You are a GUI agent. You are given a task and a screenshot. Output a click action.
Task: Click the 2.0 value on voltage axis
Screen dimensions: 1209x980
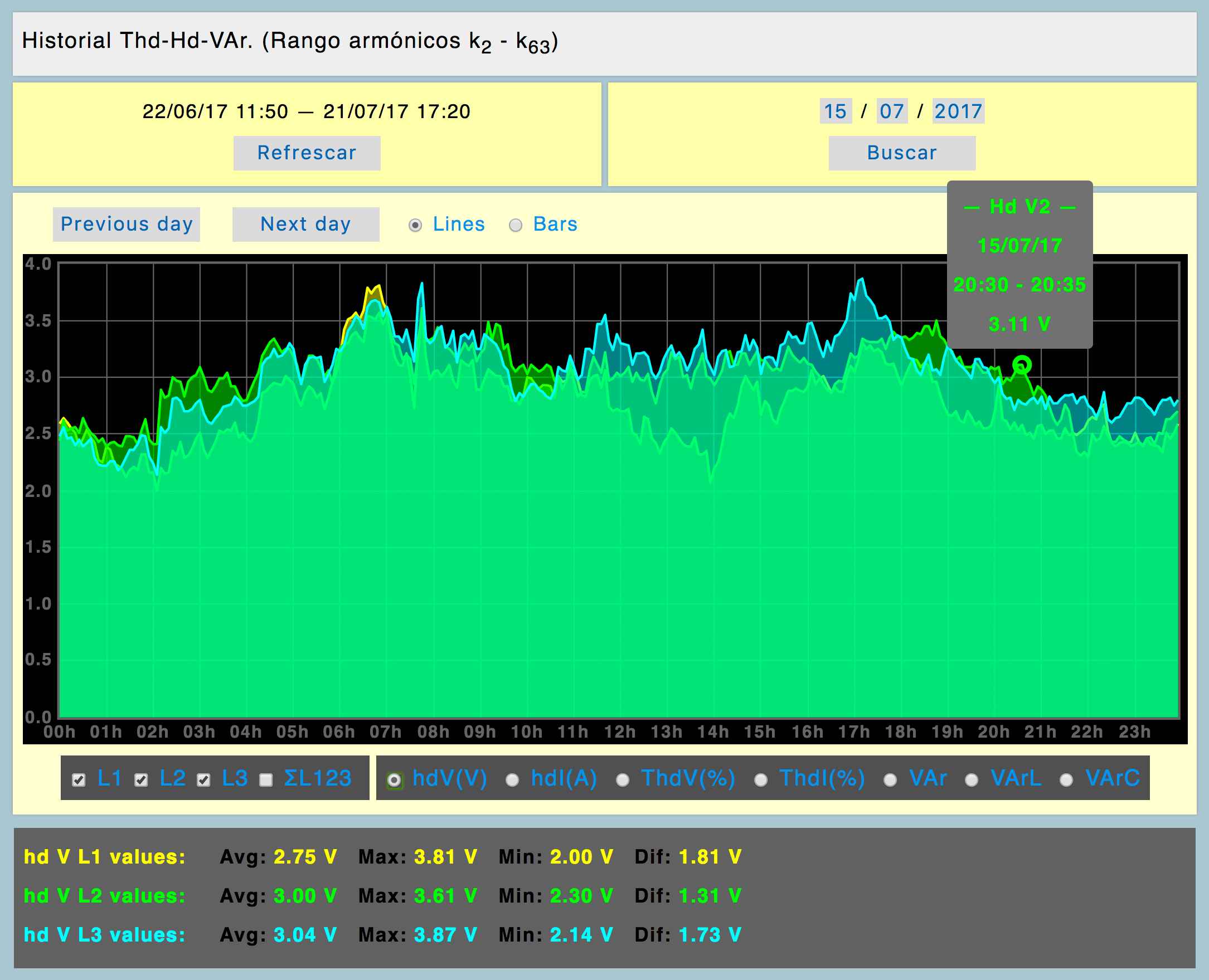click(x=38, y=491)
